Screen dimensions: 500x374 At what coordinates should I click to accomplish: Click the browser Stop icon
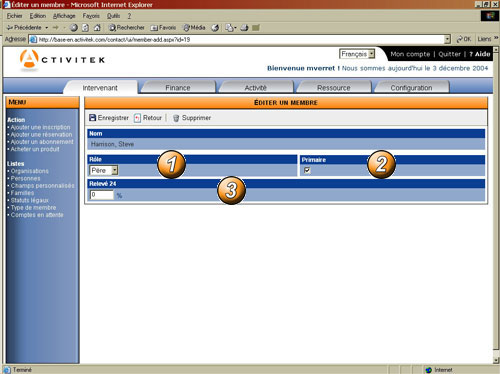pyautogui.click(x=74, y=28)
